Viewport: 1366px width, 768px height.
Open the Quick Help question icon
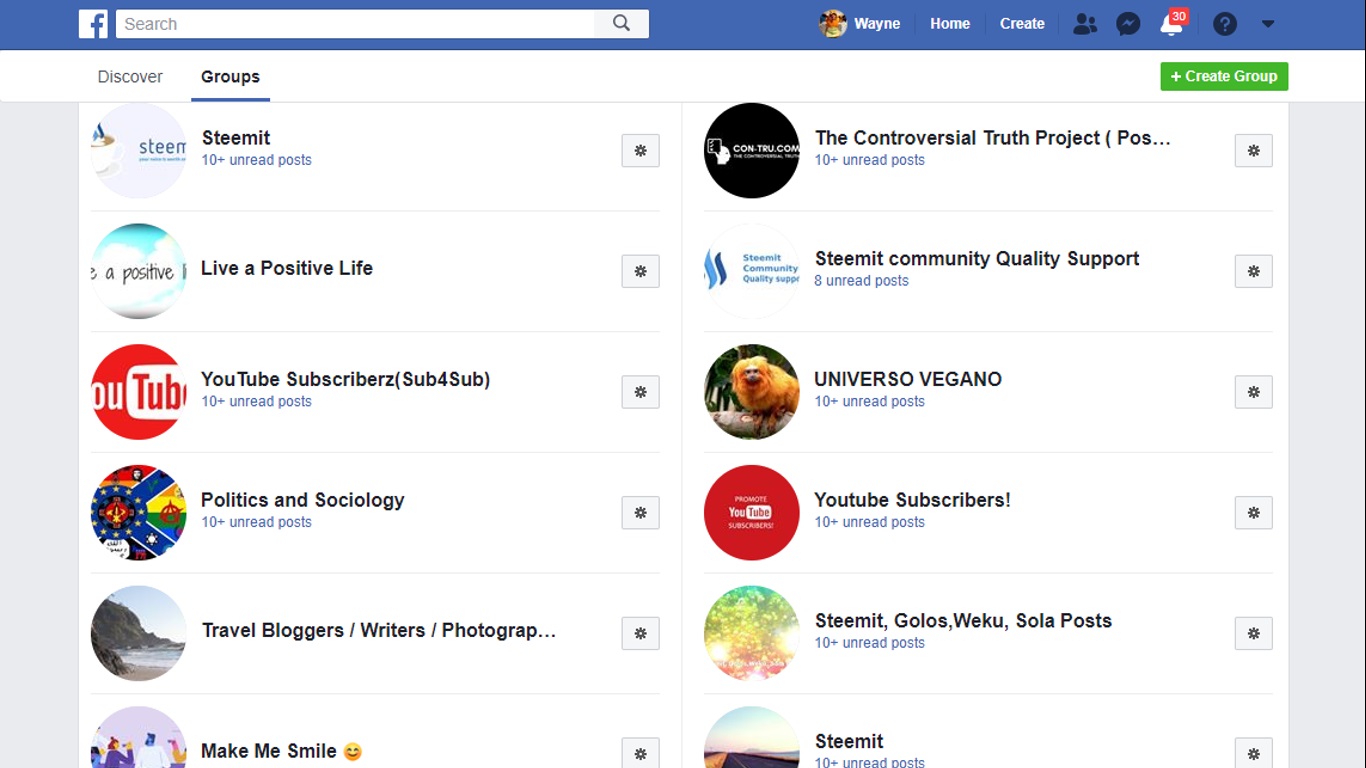click(x=1225, y=24)
